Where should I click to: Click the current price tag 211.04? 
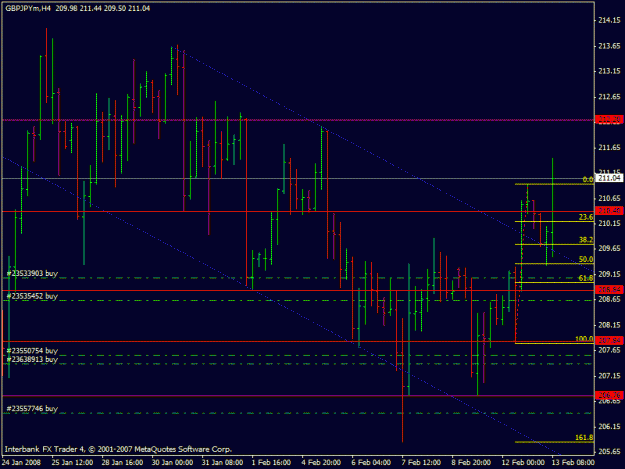click(609, 178)
